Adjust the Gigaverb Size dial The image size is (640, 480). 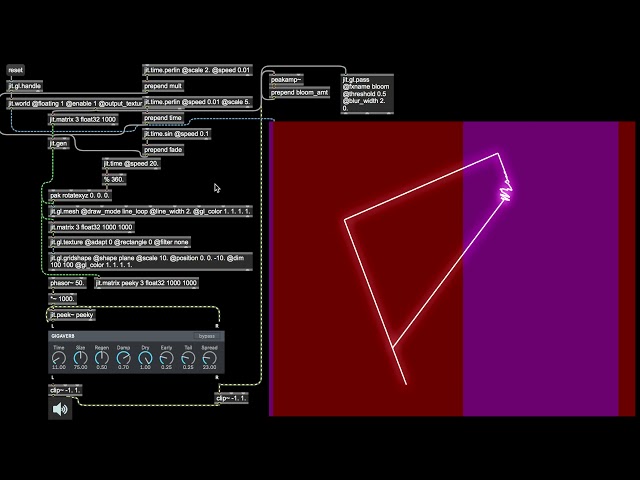click(x=80, y=358)
